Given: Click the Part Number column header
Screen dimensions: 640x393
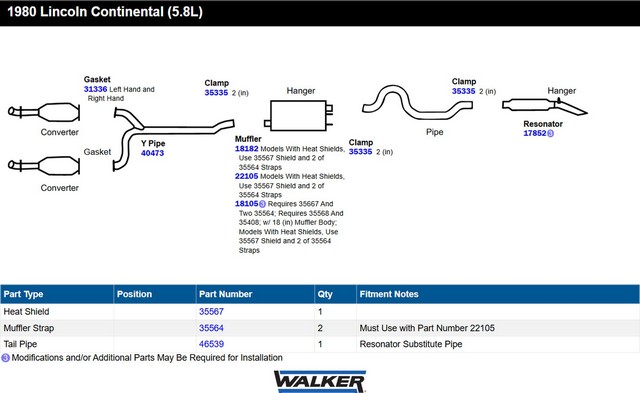Looking at the screenshot, I should [x=225, y=294].
